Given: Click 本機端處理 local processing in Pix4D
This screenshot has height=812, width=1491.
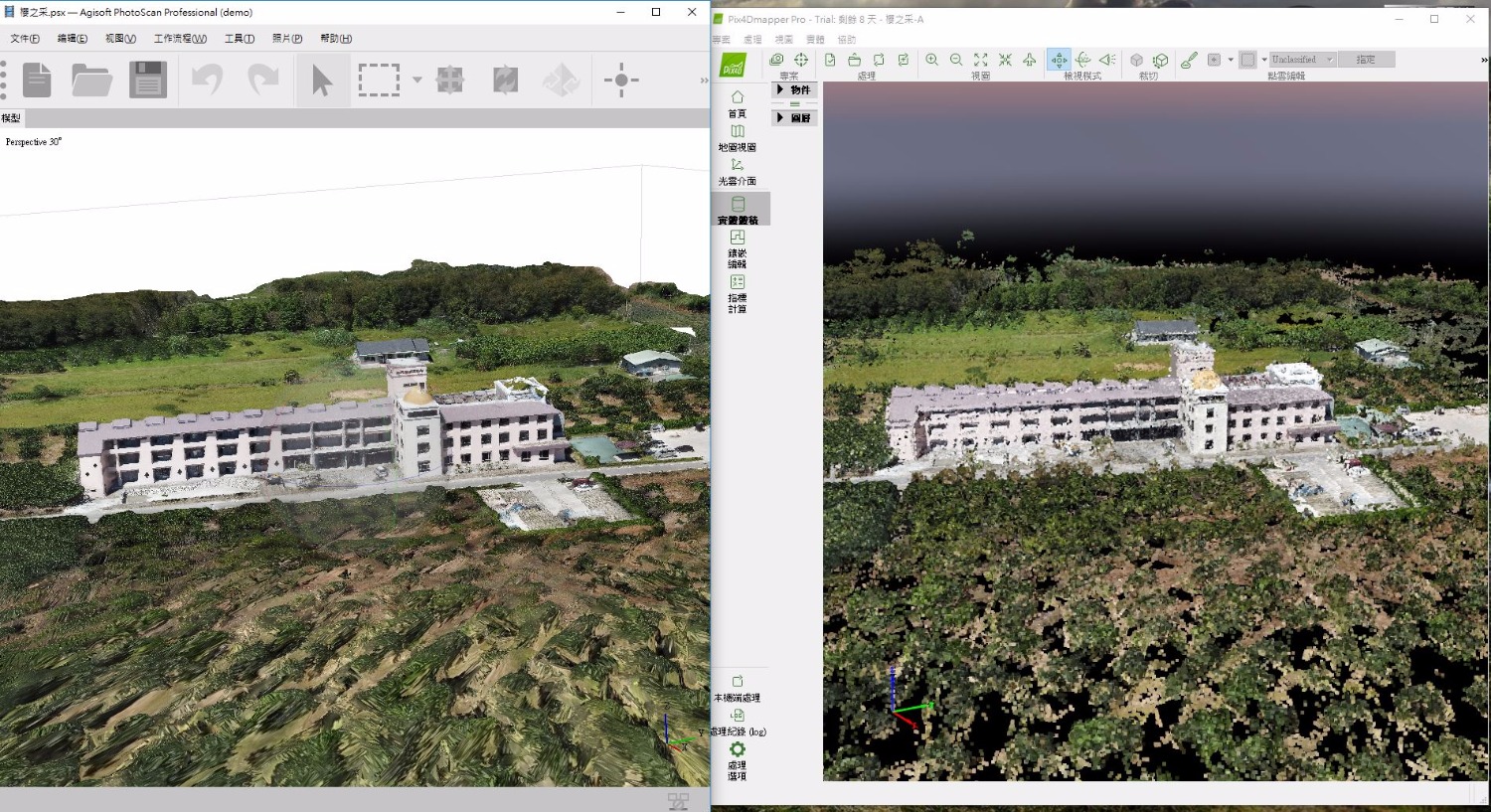Looking at the screenshot, I should [737, 689].
